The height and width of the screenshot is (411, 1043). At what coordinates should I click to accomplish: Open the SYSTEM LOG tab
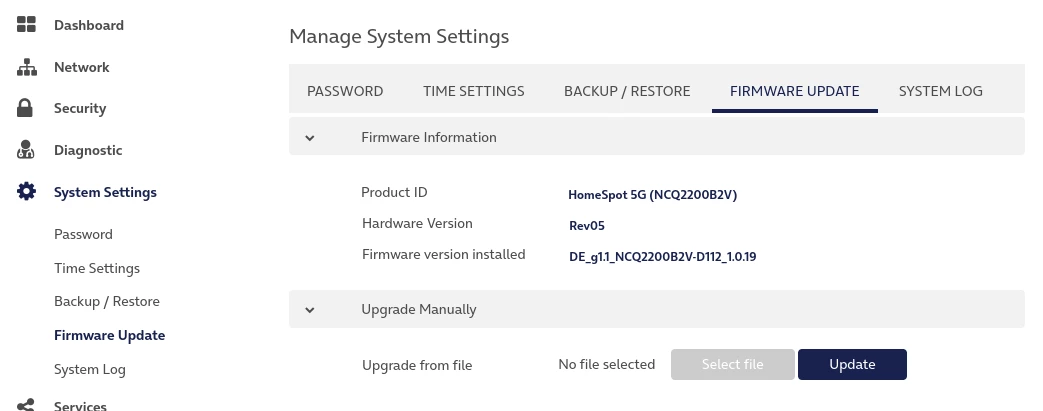940,91
